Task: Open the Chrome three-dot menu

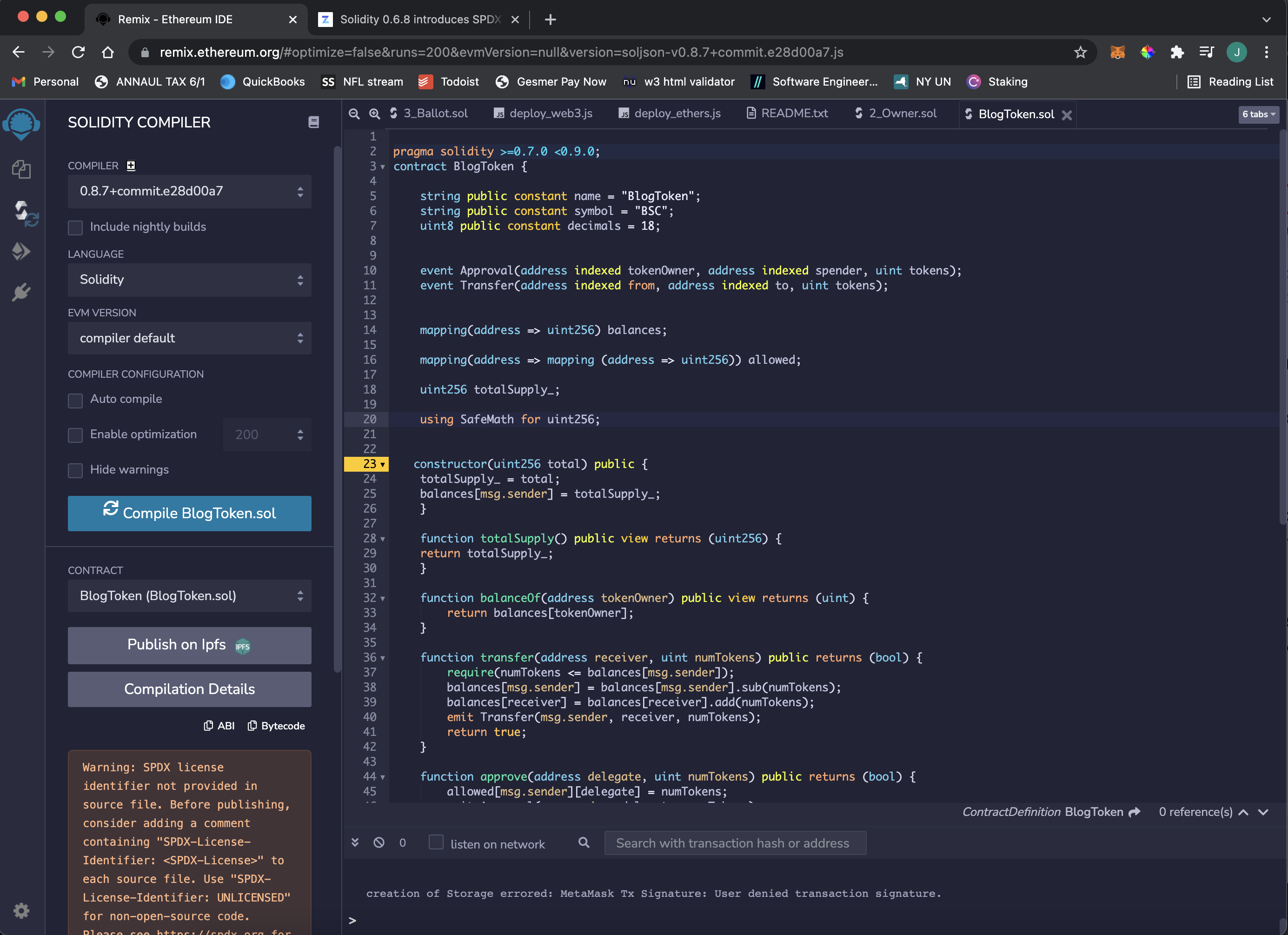Action: click(1266, 52)
